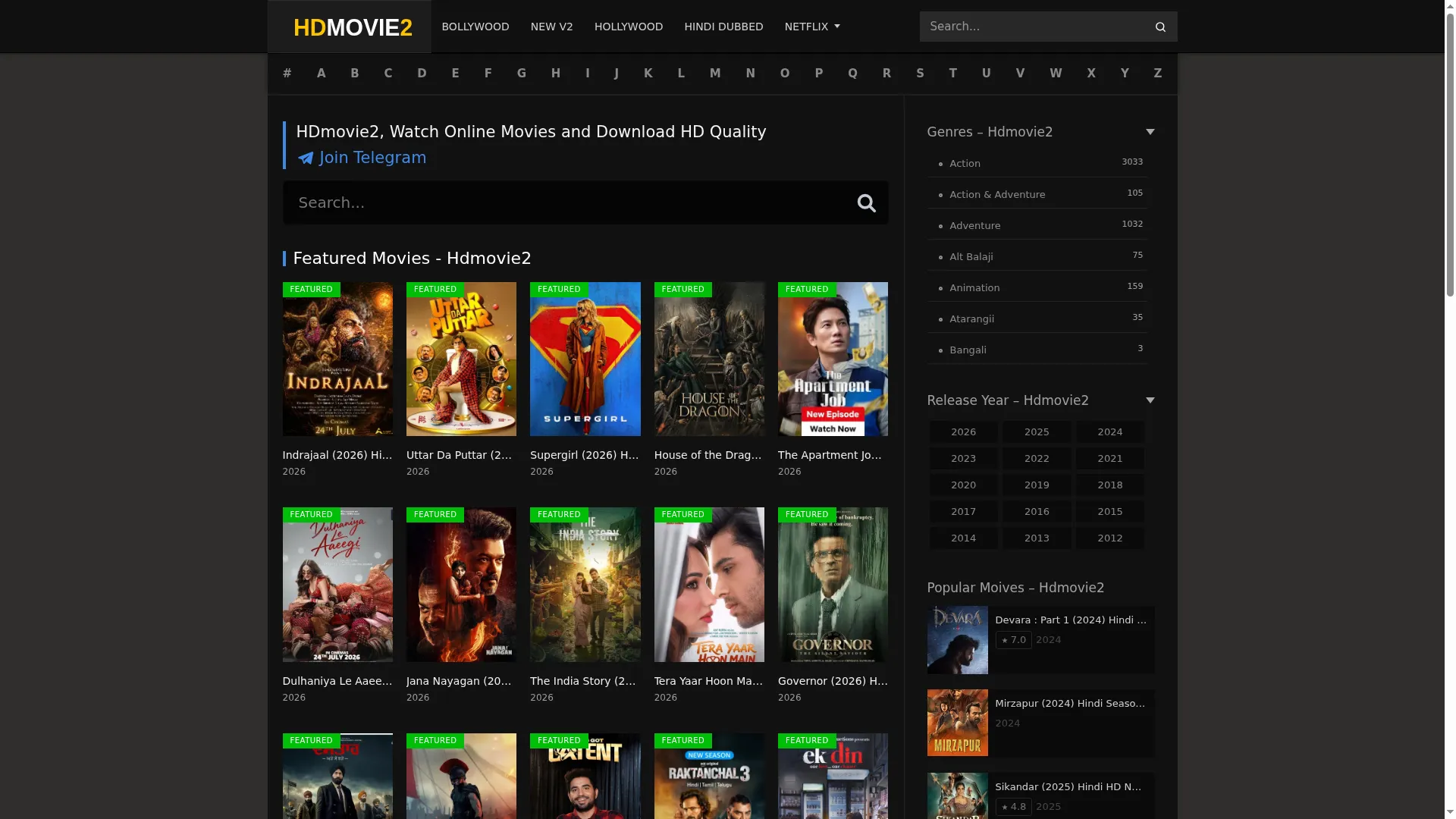The image size is (1456, 819).
Task: Open the Supergirl poster
Action: (x=585, y=359)
